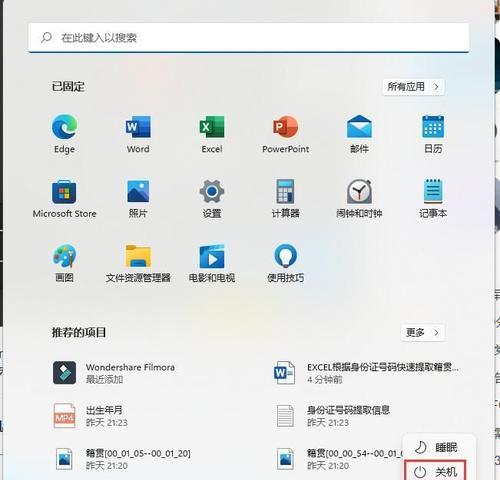The image size is (500, 480).
Task: Open 闹钟和时钟 clock app
Action: 359,192
